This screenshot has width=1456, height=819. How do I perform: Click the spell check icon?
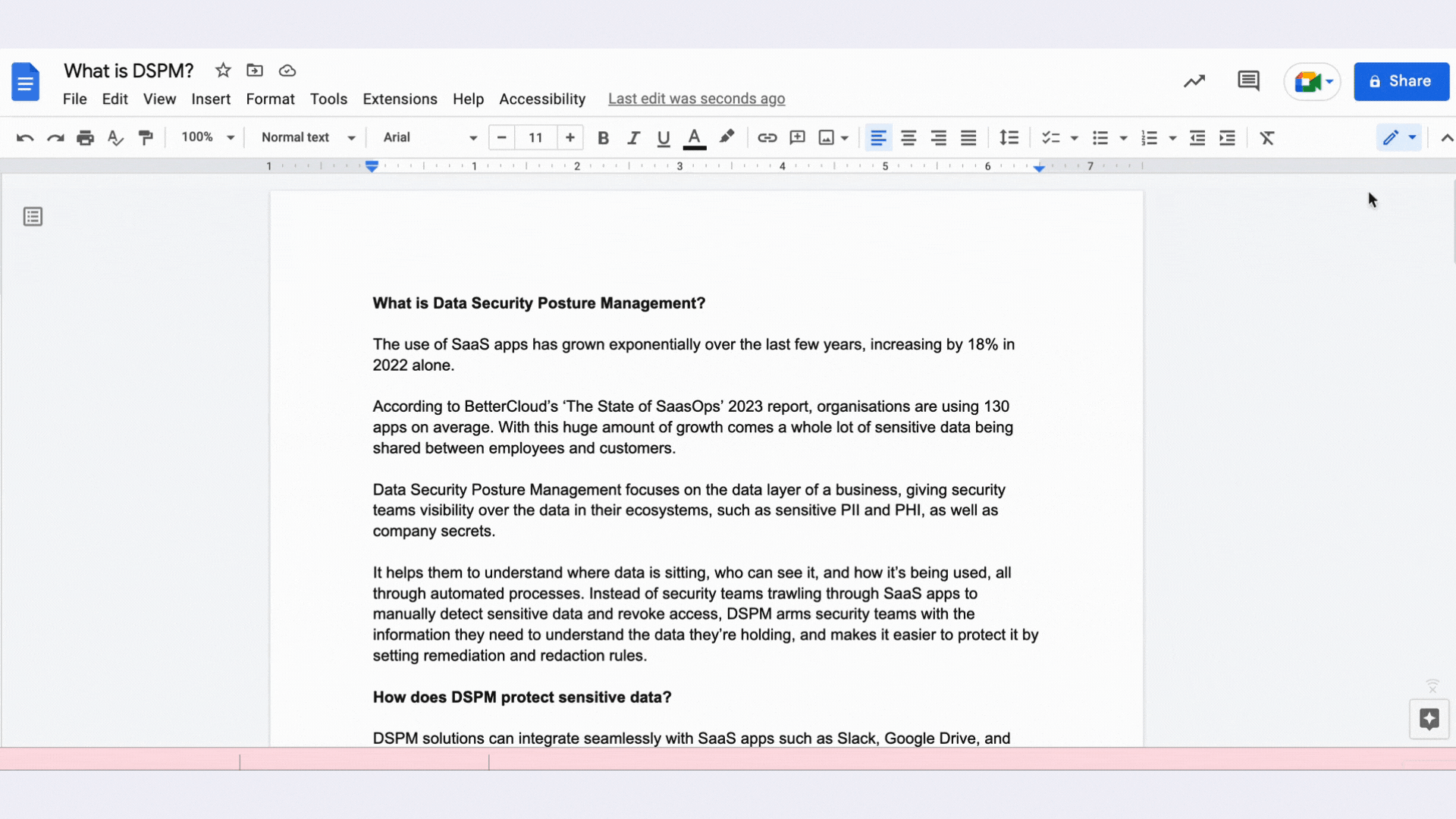coord(115,137)
